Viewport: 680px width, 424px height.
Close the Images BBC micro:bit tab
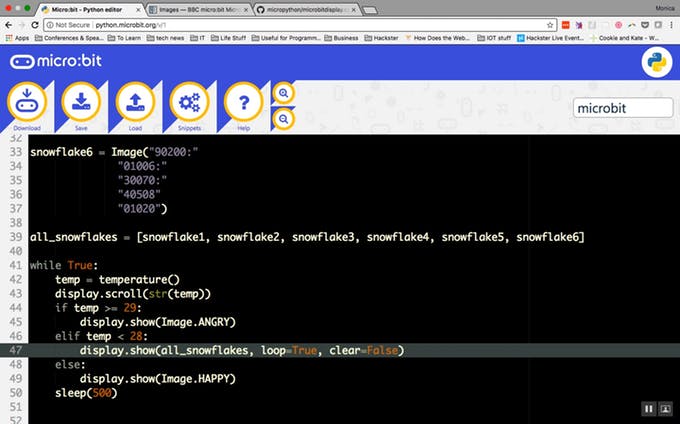tap(246, 10)
